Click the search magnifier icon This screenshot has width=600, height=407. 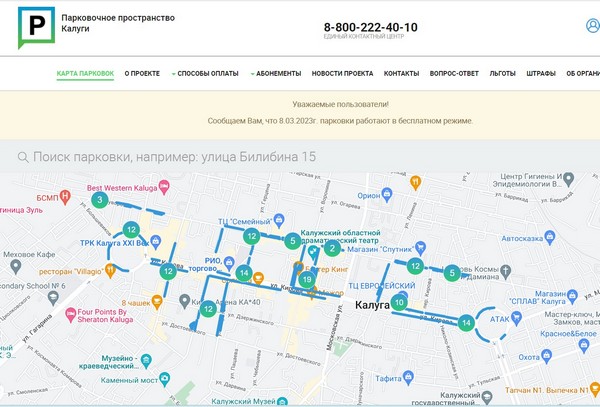(x=23, y=157)
